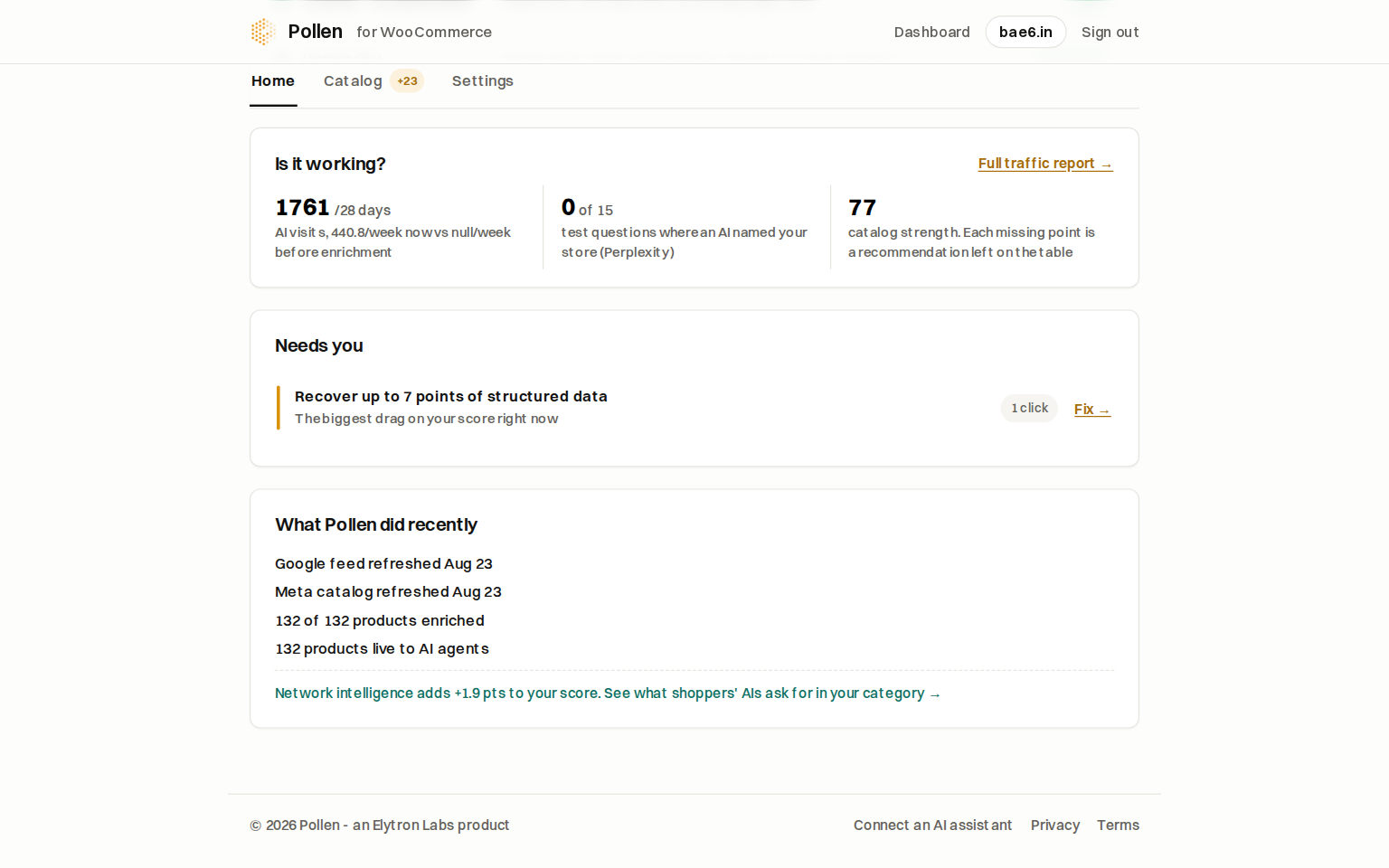The width and height of the screenshot is (1389, 868).
Task: Select 'Recover up to 7 points of structured data'
Action: click(450, 396)
